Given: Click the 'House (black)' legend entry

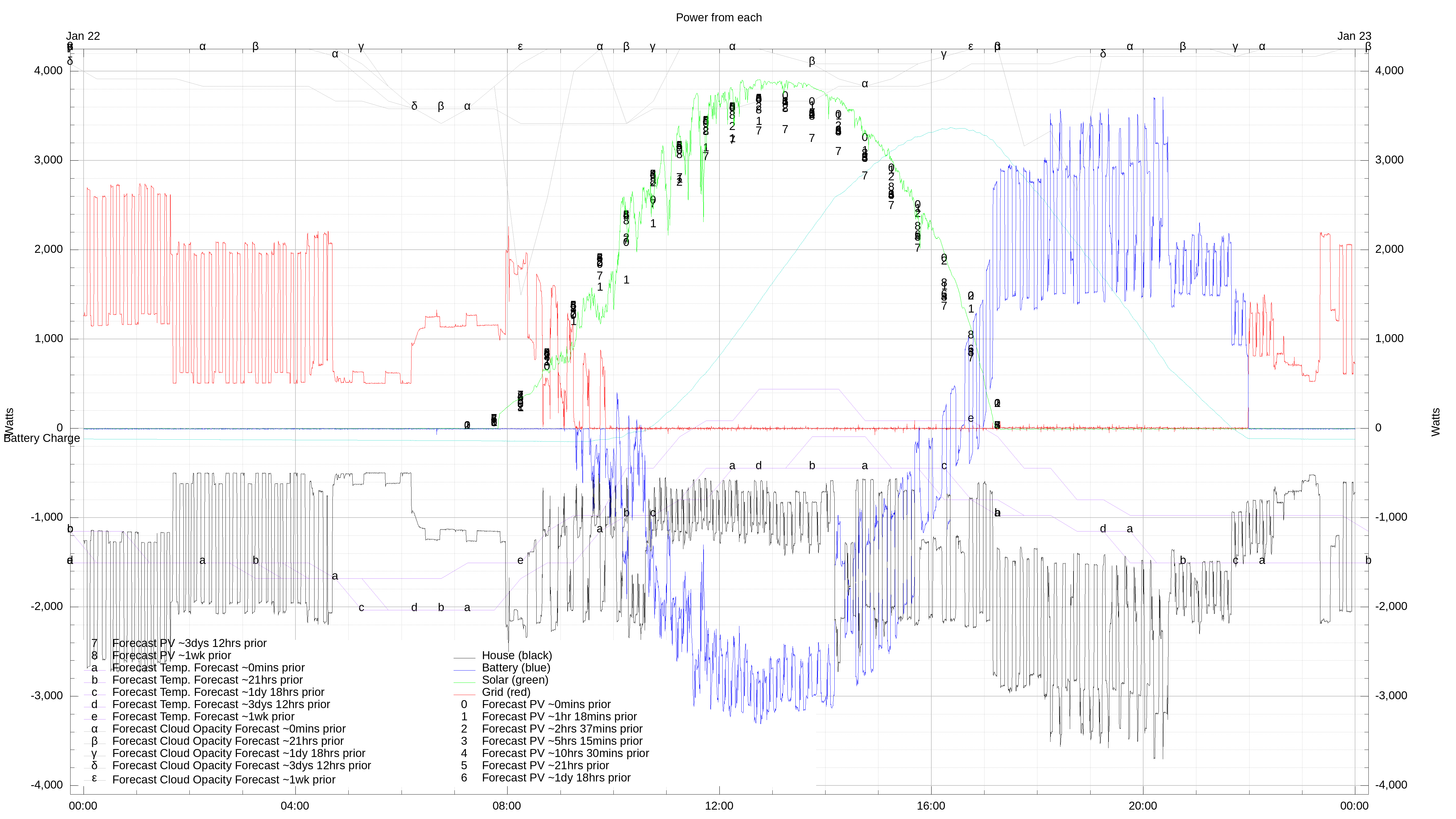Looking at the screenshot, I should point(517,655).
